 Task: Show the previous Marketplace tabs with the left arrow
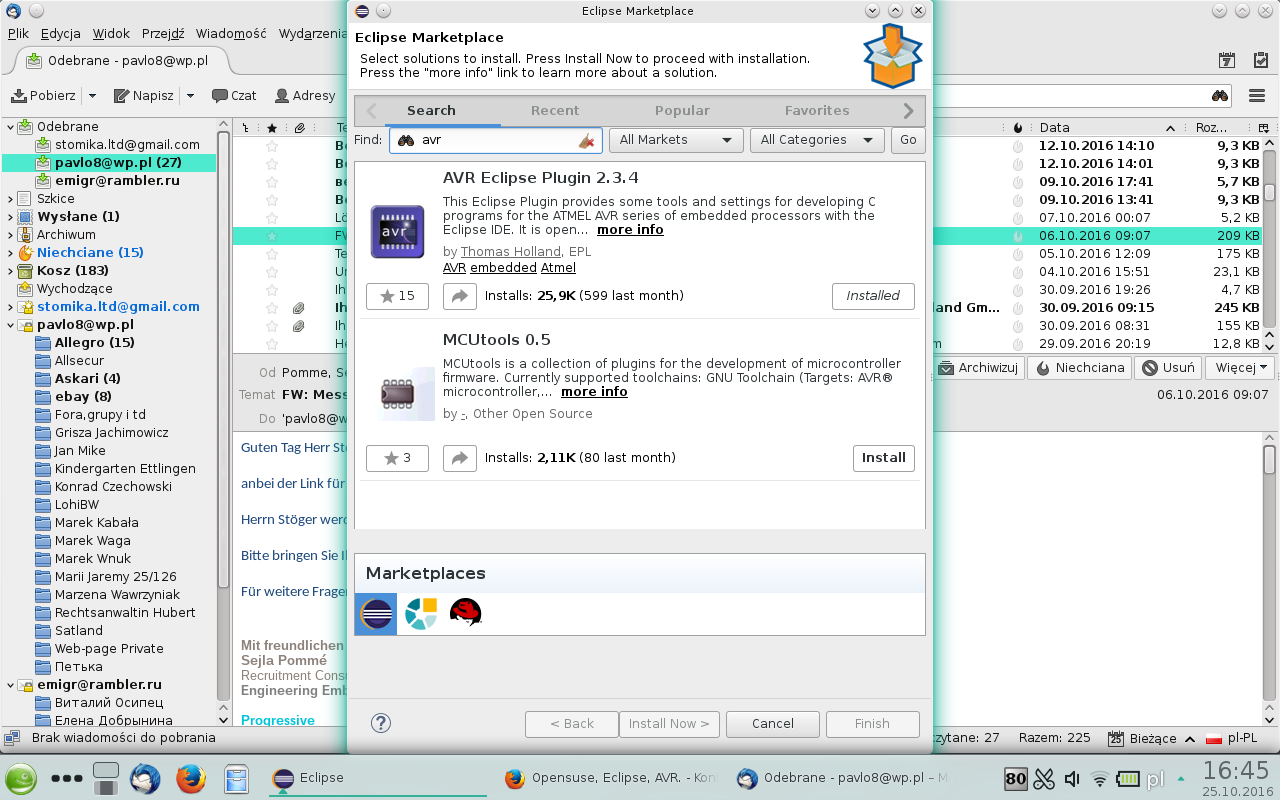(371, 111)
